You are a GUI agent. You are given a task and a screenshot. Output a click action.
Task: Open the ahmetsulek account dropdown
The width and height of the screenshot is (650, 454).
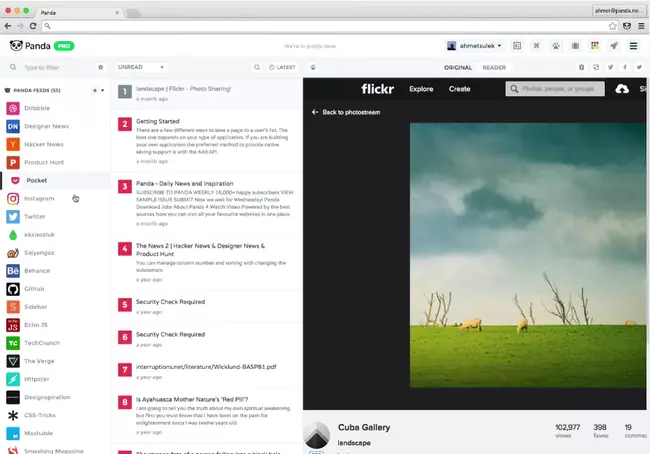coord(474,46)
